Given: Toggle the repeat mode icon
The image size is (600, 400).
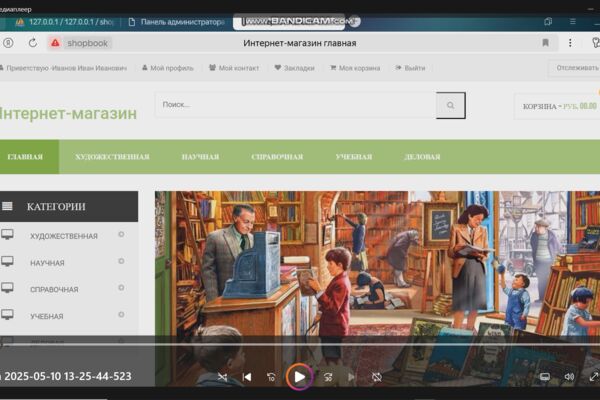Looking at the screenshot, I should tap(377, 377).
